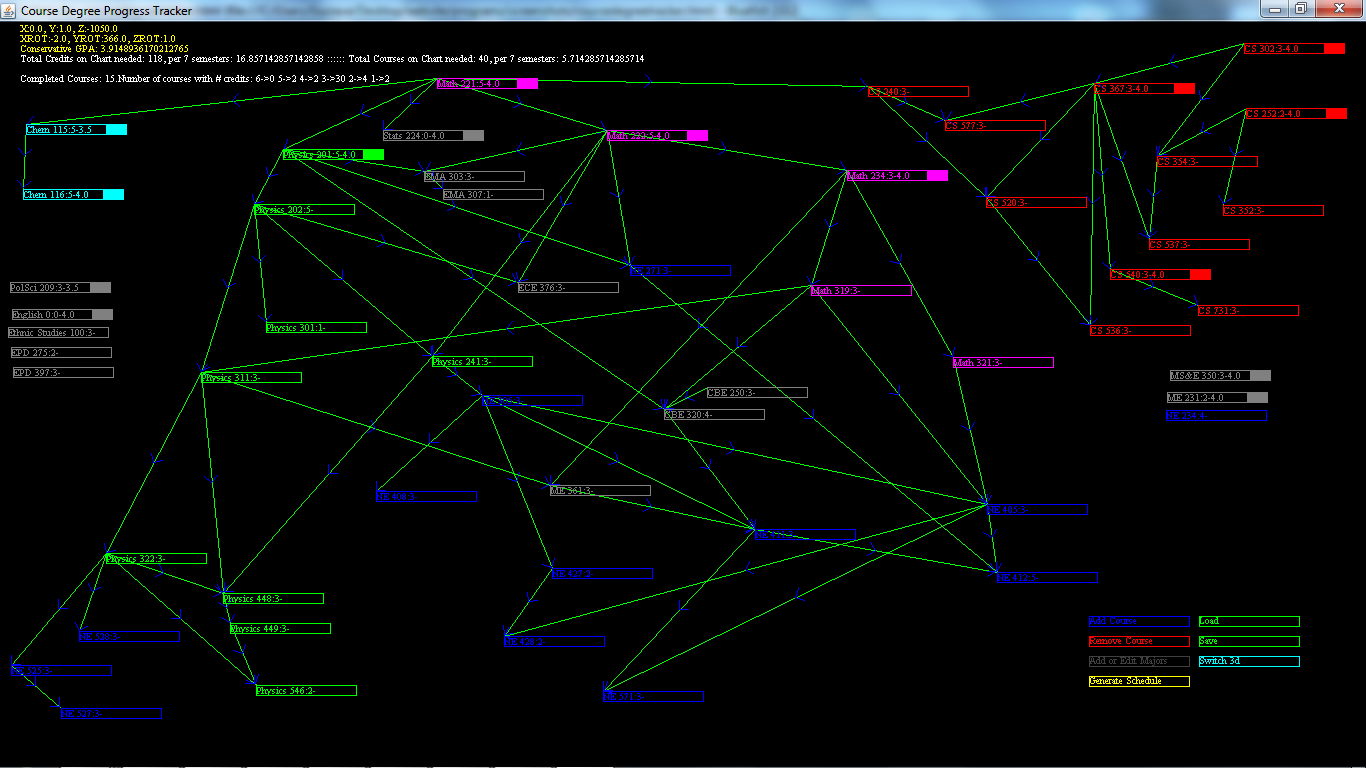Select the NE 428 course node

[x=554, y=642]
